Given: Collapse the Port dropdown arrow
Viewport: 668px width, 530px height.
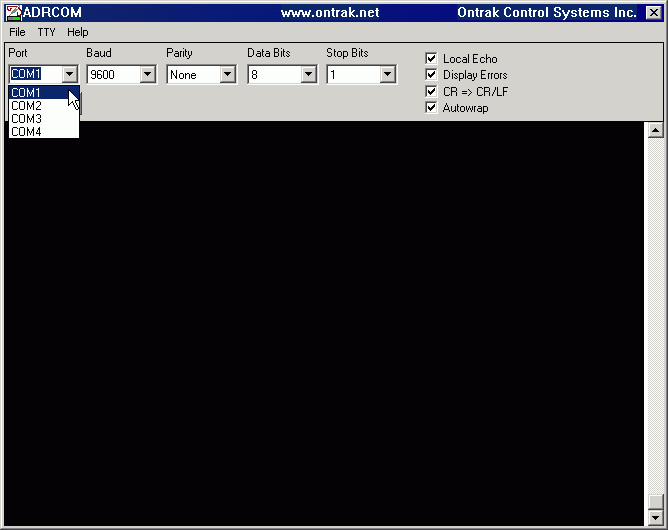Looking at the screenshot, I should (x=69, y=74).
